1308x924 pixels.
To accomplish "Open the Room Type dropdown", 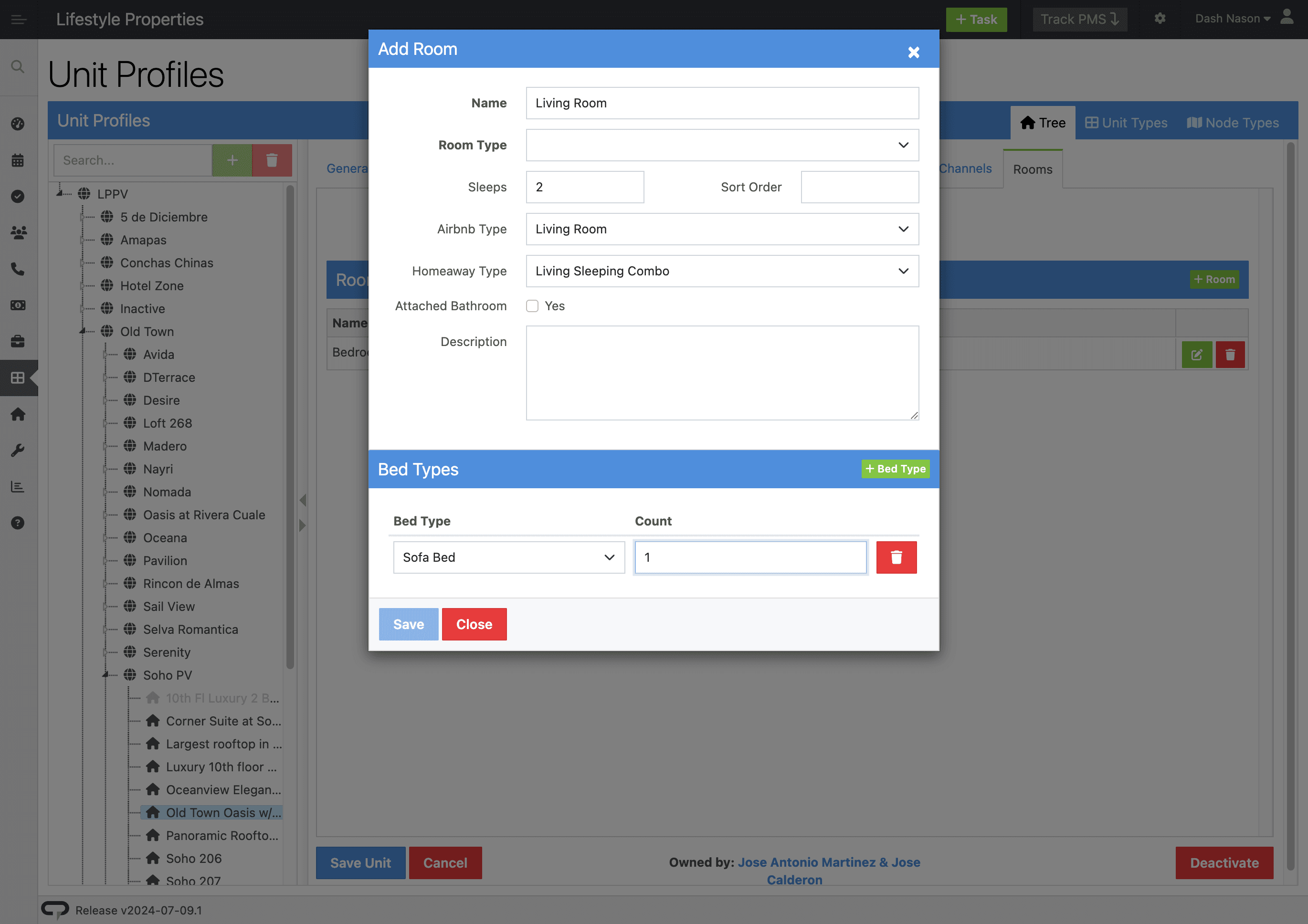I will 722,145.
